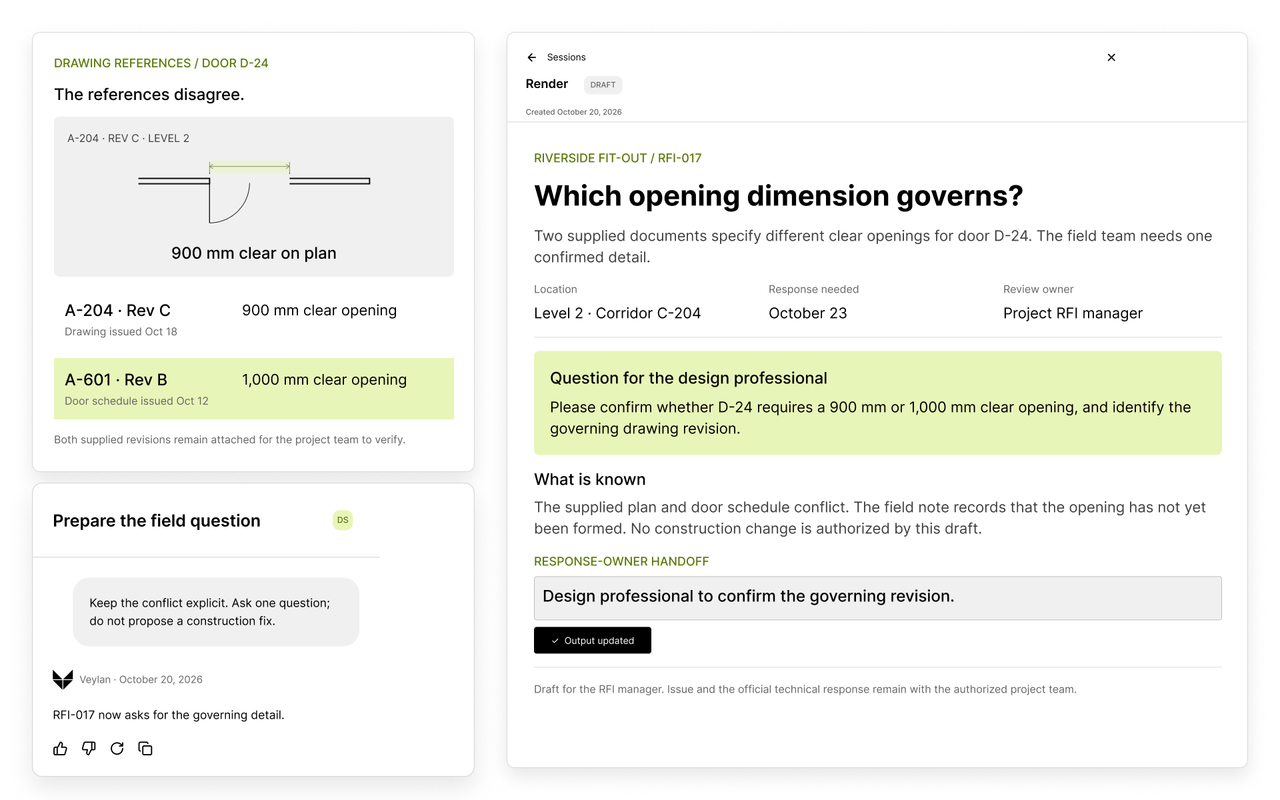This screenshot has height=800, width=1280.
Task: Click the Question for the design professional box
Action: pos(878,403)
